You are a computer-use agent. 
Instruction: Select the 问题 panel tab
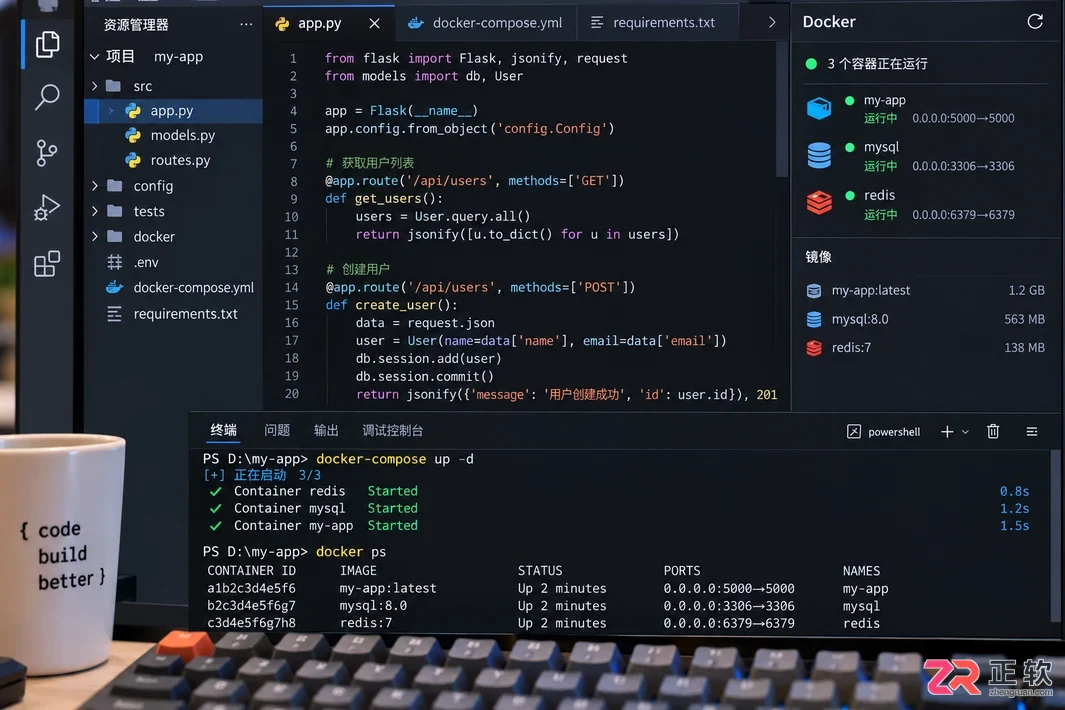click(x=277, y=430)
